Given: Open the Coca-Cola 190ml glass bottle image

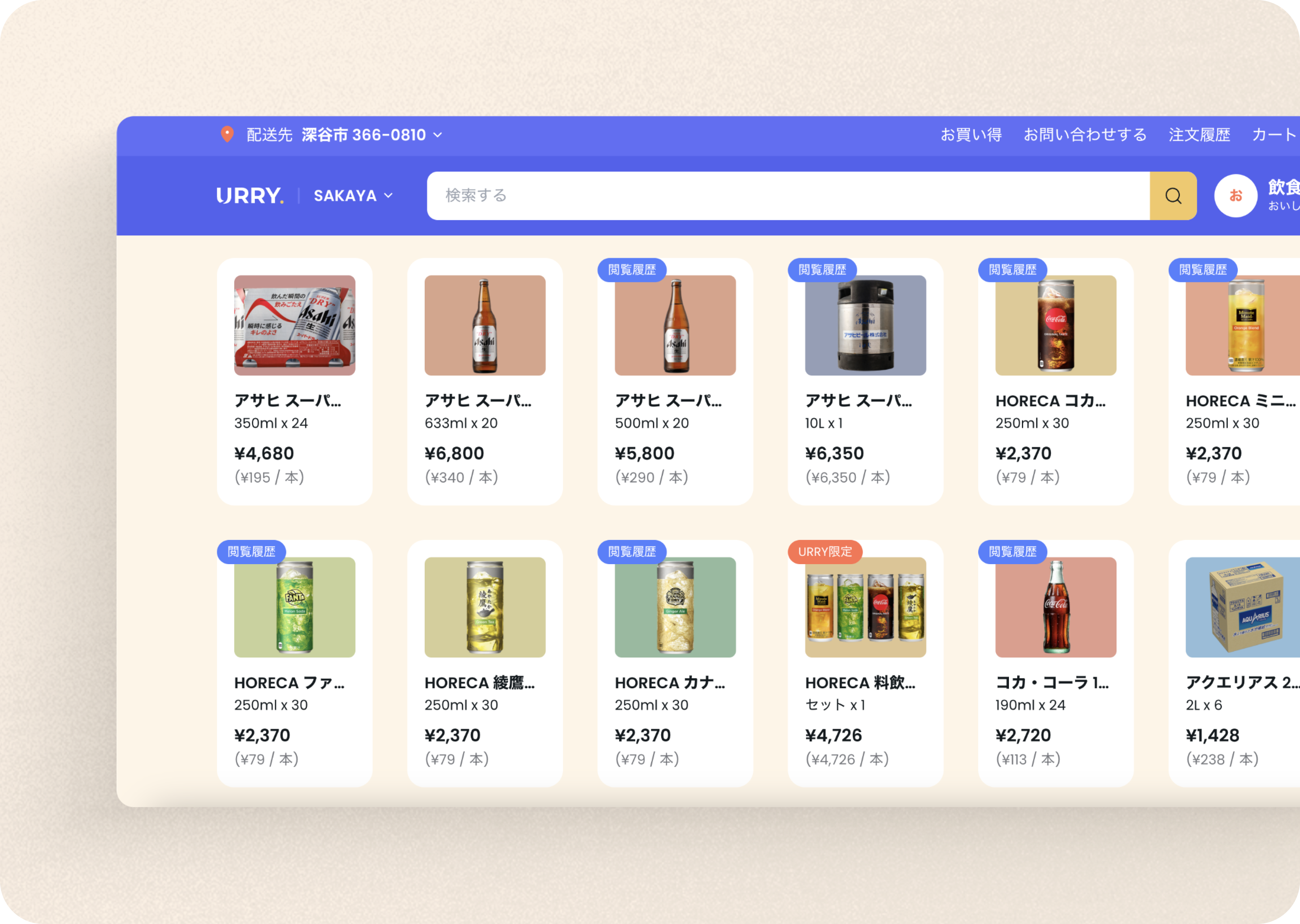Looking at the screenshot, I should coord(1055,607).
